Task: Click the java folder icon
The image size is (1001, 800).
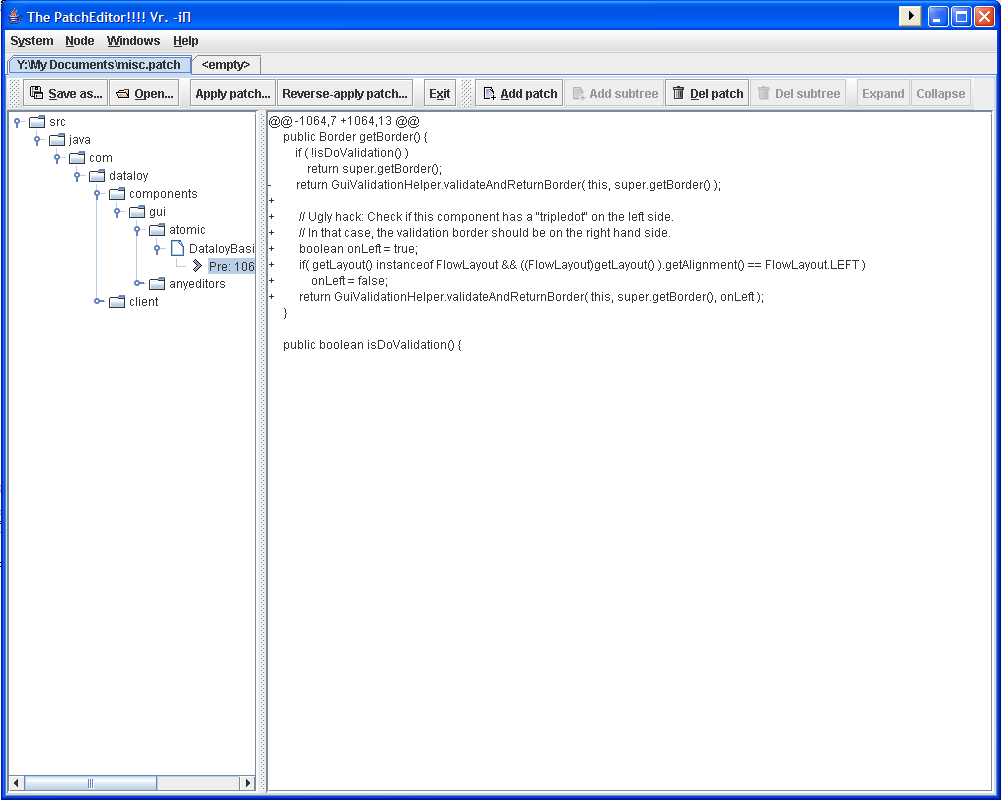Action: click(x=57, y=139)
